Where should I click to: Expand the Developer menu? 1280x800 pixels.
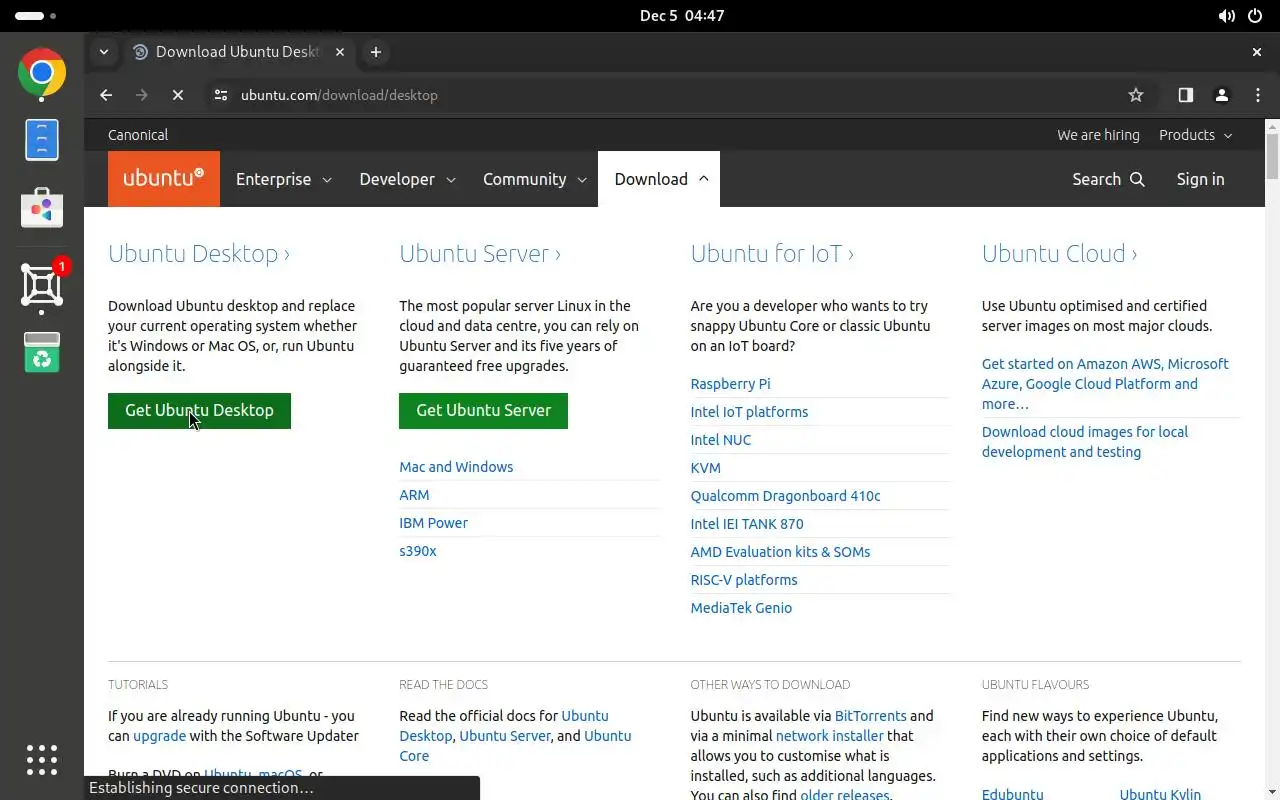pyautogui.click(x=407, y=179)
